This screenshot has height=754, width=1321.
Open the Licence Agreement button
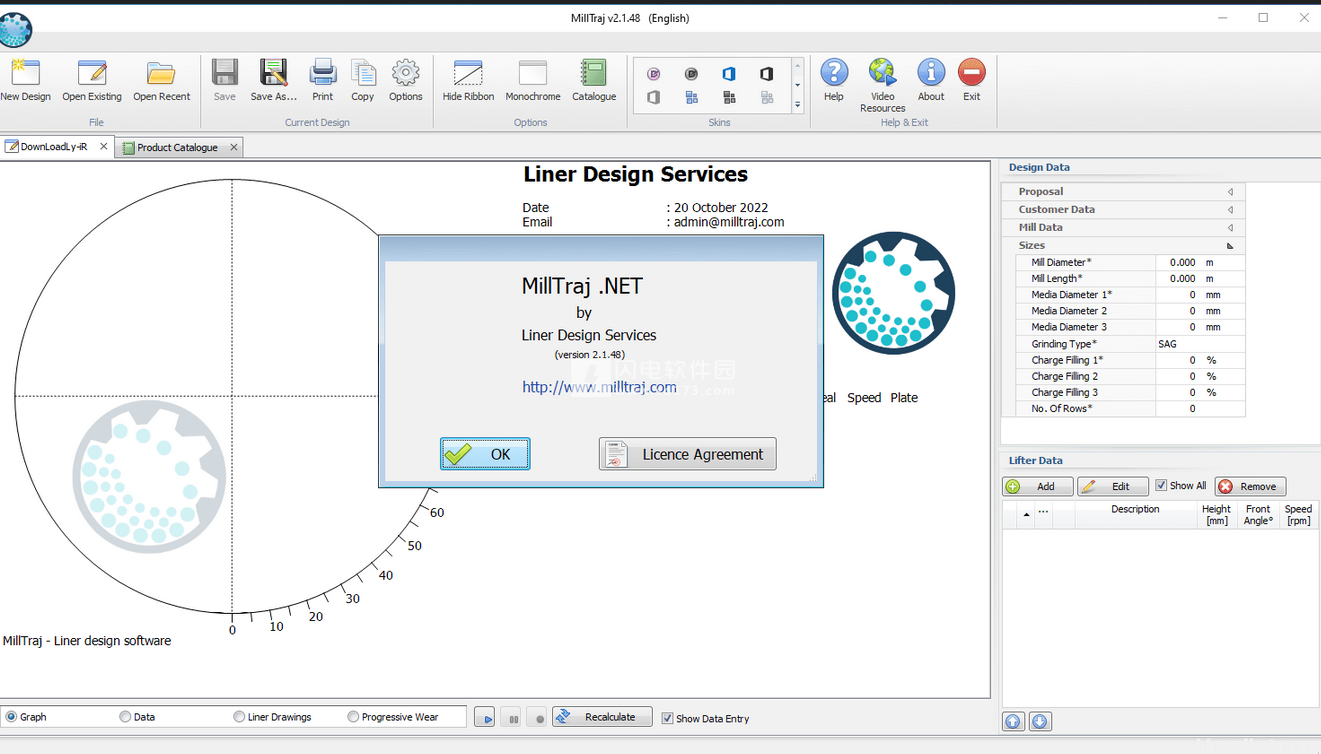tap(687, 454)
